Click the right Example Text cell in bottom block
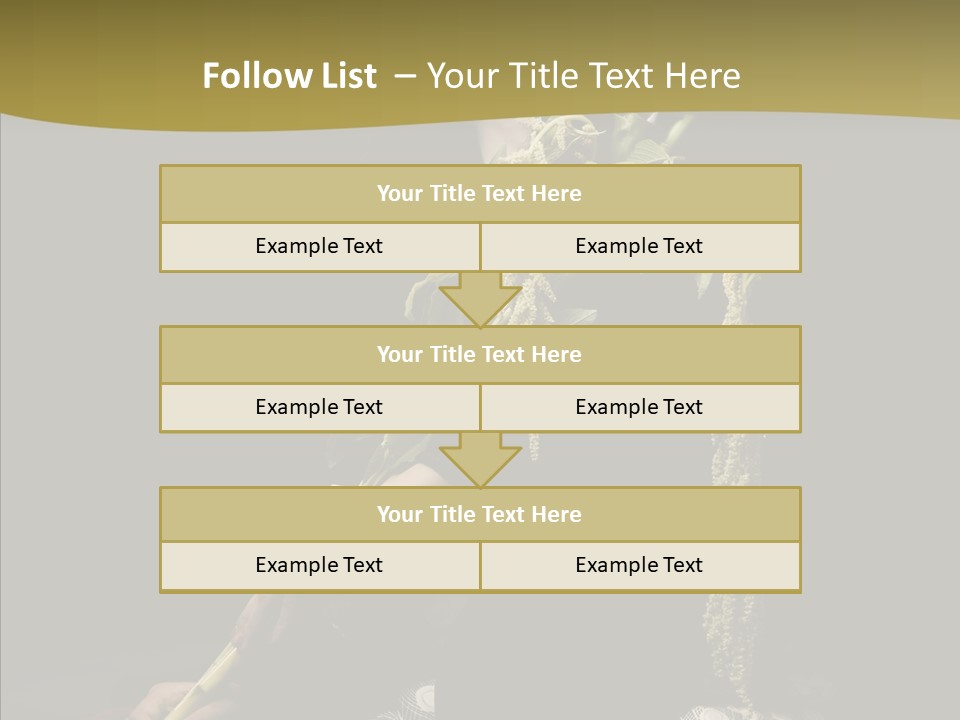The width and height of the screenshot is (960, 720). (639, 566)
